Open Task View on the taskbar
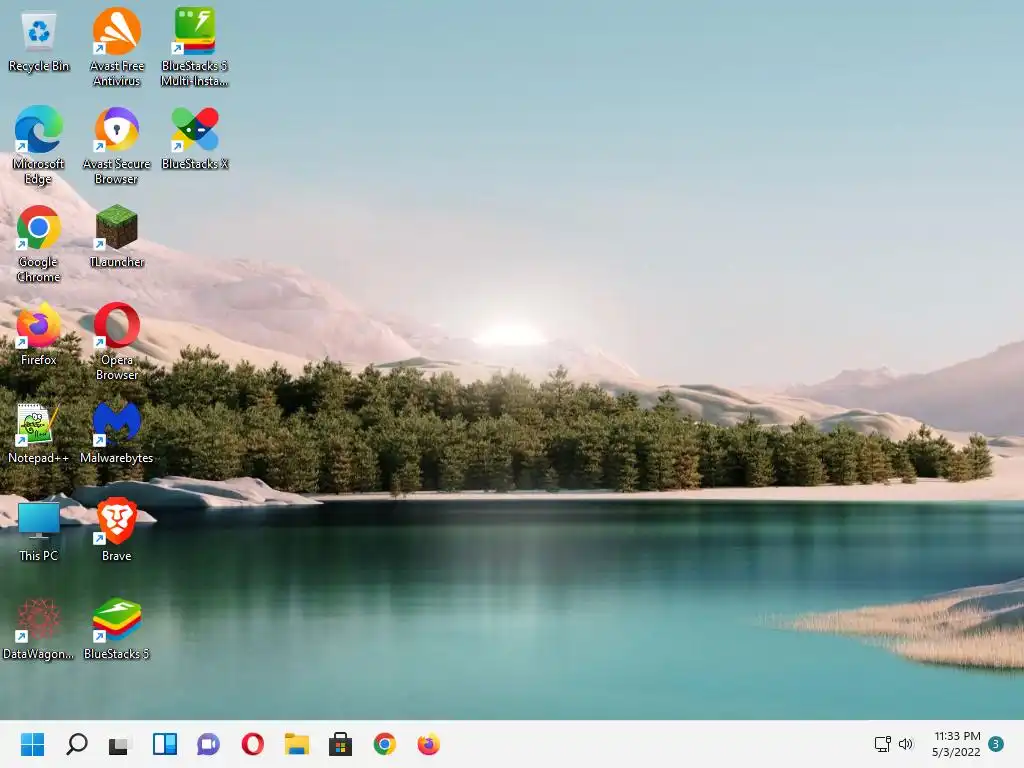Image resolution: width=1024 pixels, height=768 pixels. tap(120, 744)
